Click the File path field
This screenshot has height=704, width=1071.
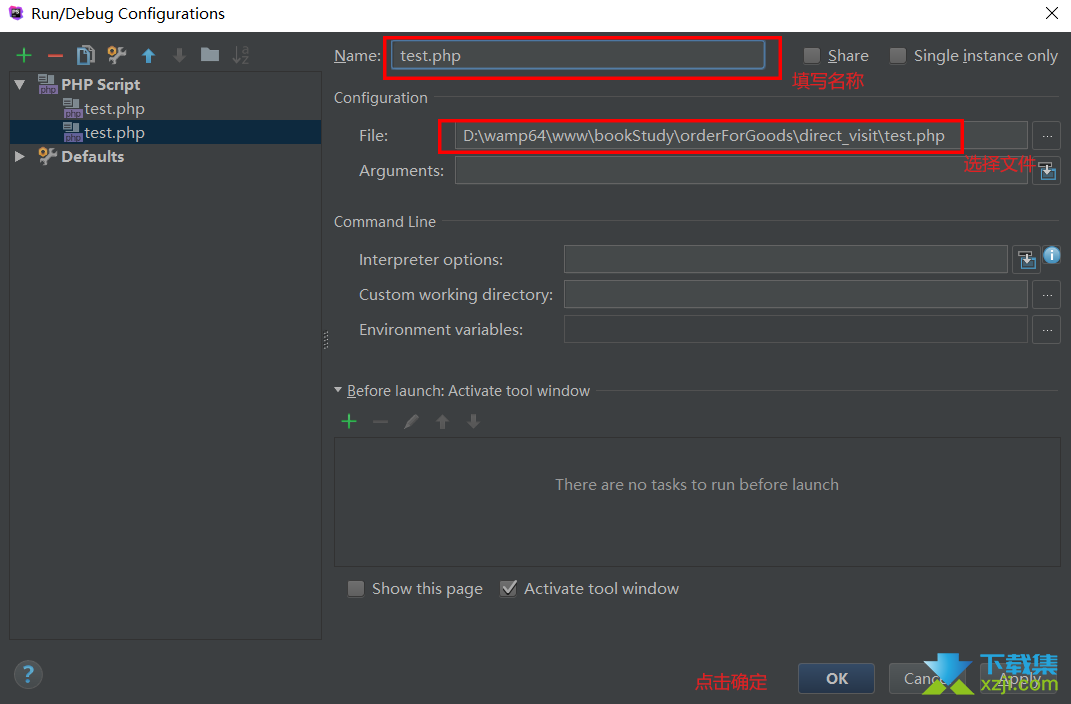tap(741, 135)
